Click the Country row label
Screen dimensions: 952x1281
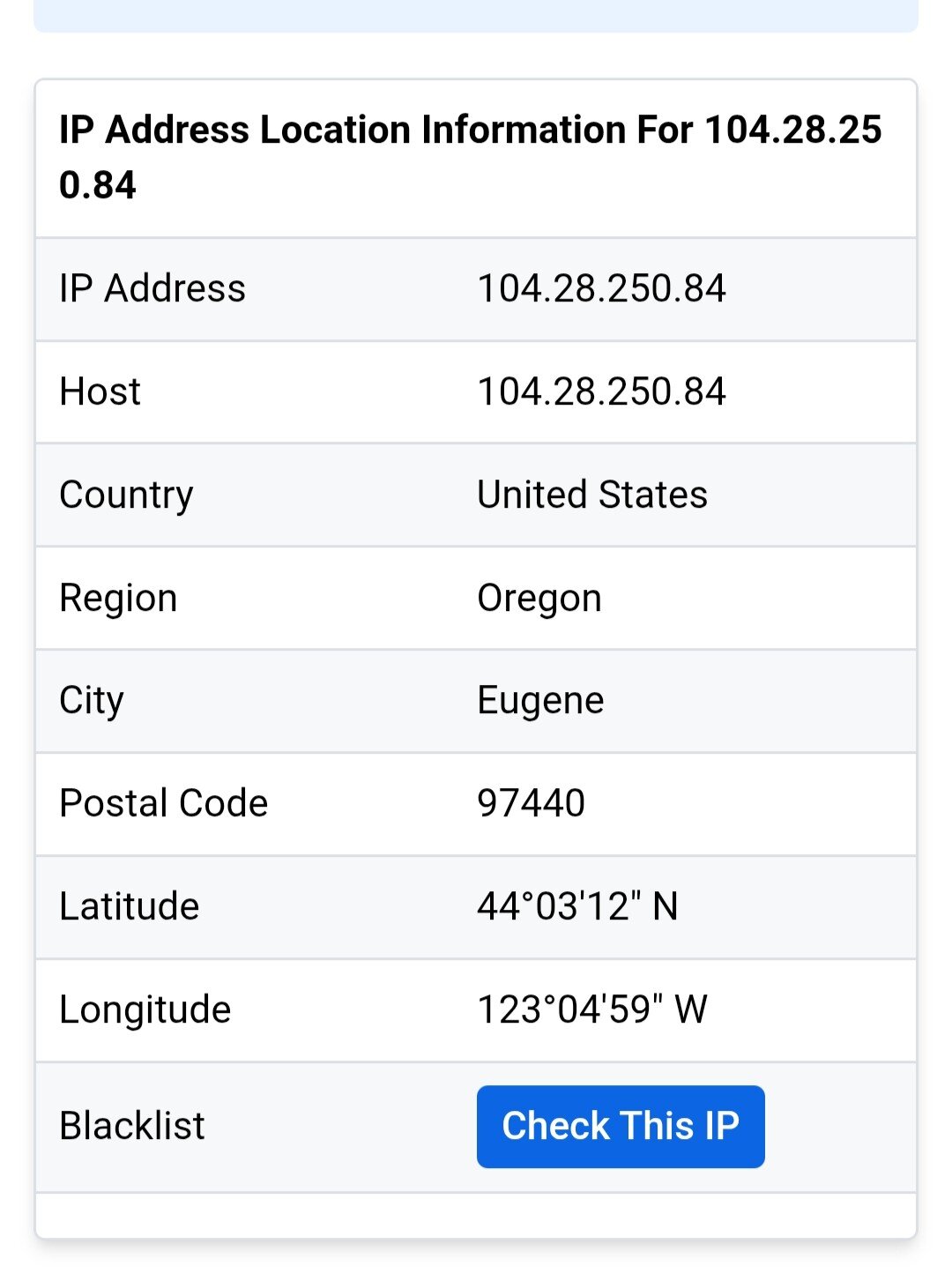tap(126, 495)
